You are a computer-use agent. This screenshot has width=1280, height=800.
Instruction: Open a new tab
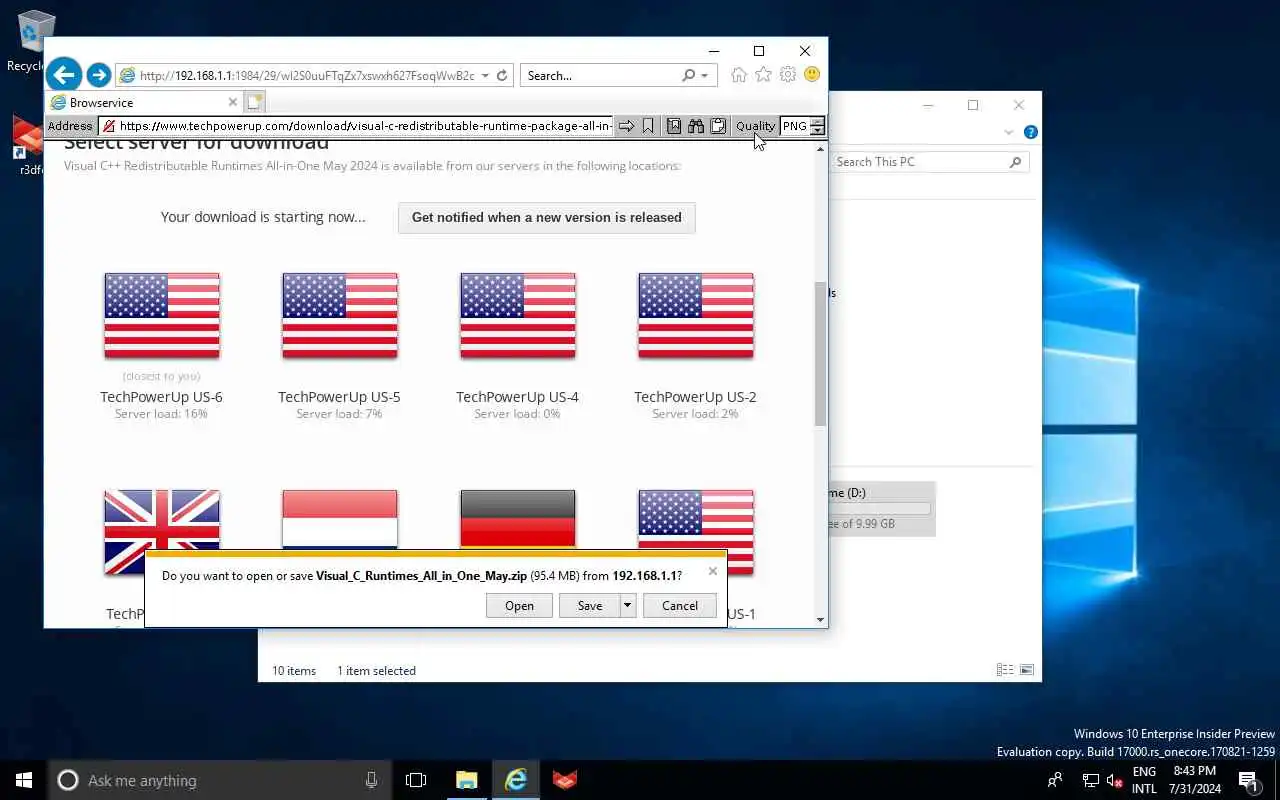tap(254, 102)
